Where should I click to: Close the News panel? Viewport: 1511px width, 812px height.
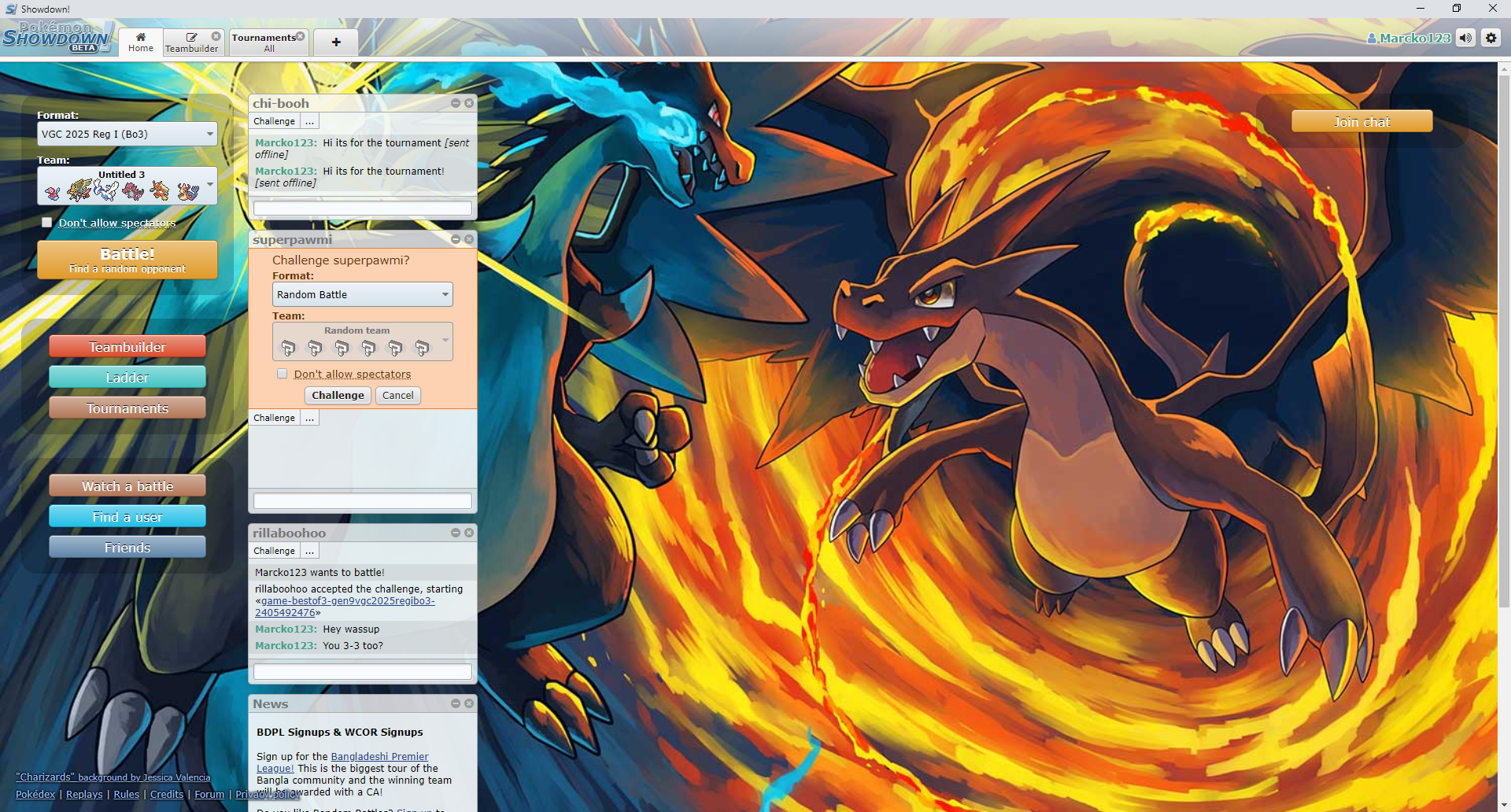(469, 703)
